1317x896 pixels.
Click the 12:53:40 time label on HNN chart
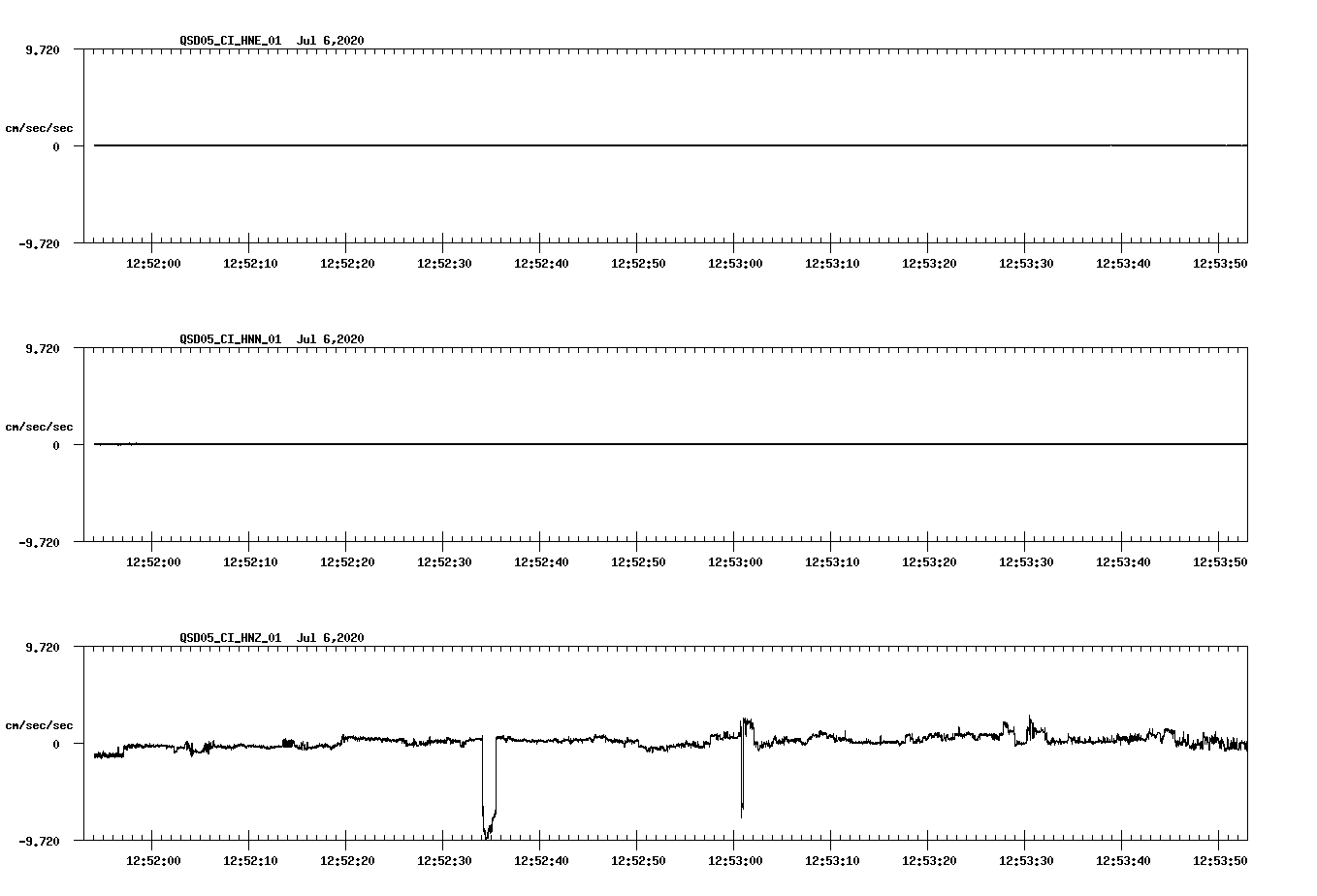pyautogui.click(x=1123, y=561)
